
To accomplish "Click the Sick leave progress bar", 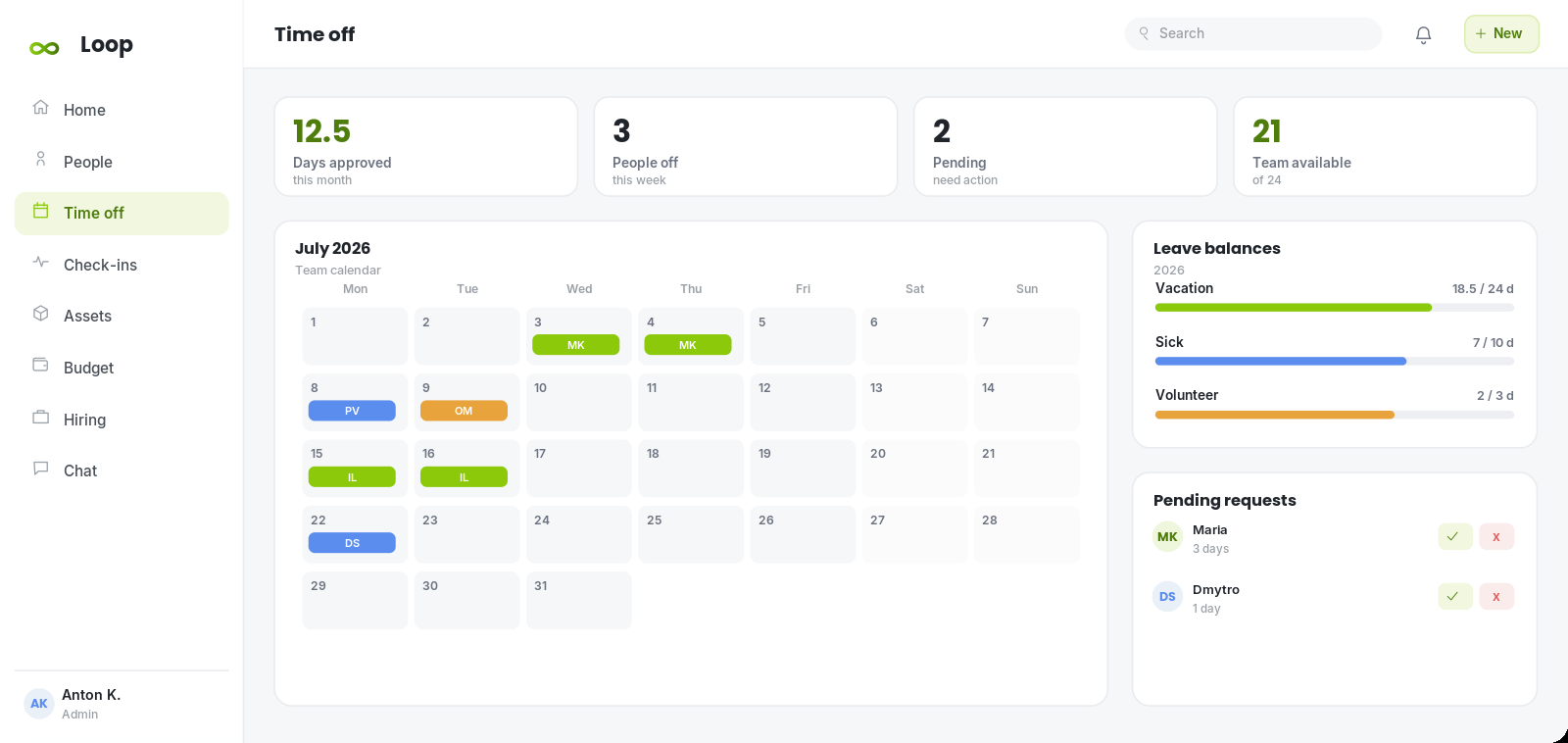I will pyautogui.click(x=1334, y=362).
